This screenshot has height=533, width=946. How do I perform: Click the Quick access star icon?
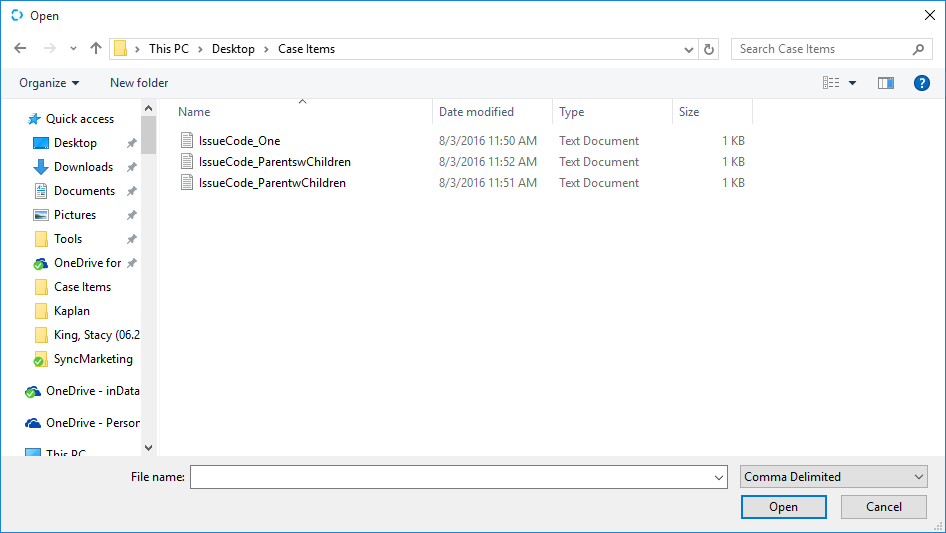34,119
